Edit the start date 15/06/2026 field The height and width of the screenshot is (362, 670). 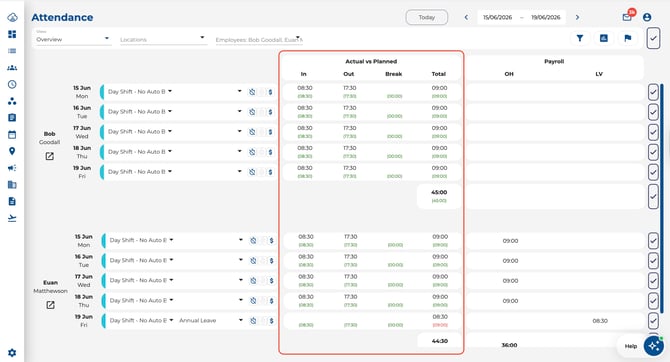tap(497, 17)
